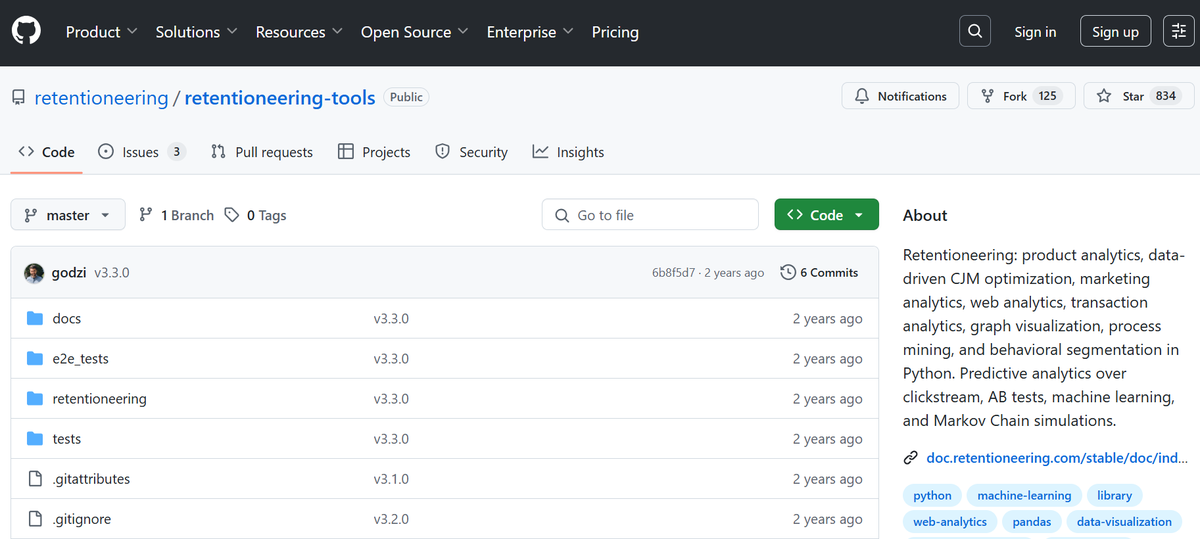Switch to the Pull requests tab
1200x539 pixels.
coord(262,152)
